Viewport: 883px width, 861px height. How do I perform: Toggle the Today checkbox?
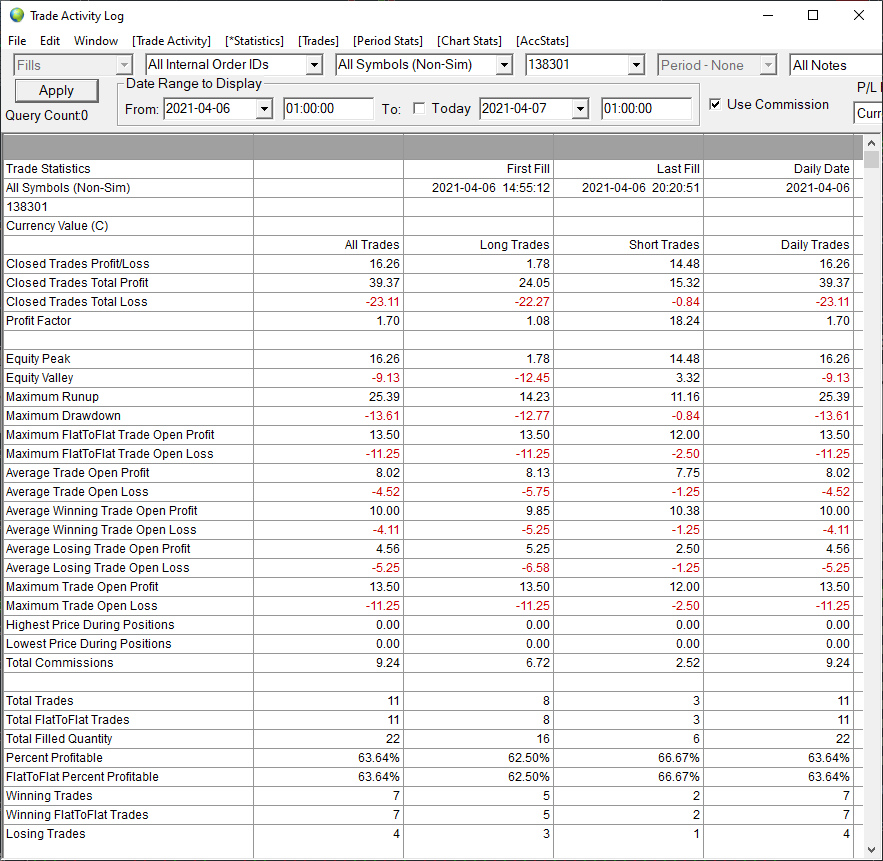[x=419, y=108]
